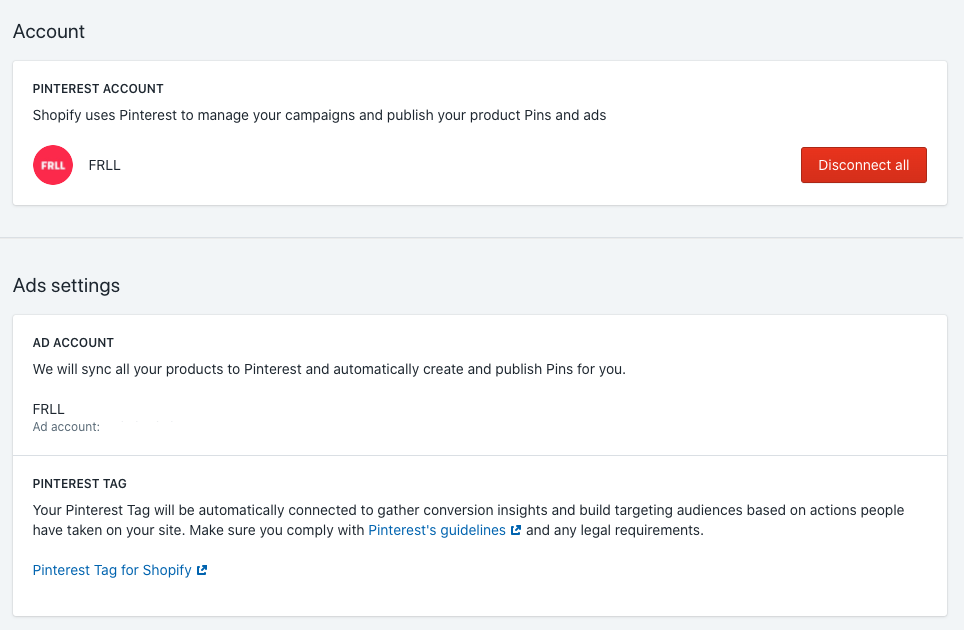Click external-link icon after Pinterest's guidelines
This screenshot has height=630, width=964.
pos(516,530)
